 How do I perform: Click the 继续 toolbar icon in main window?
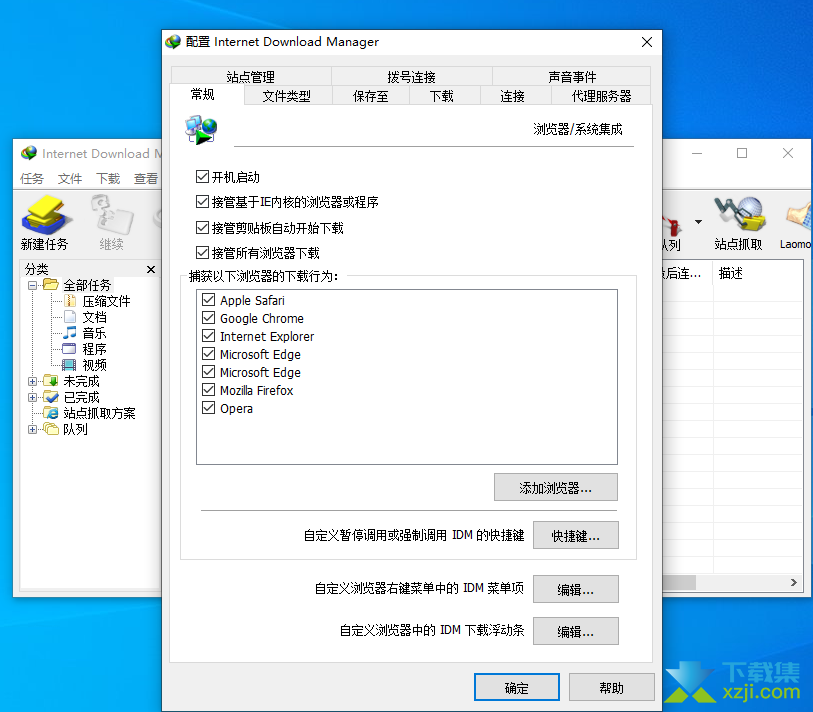coord(111,215)
